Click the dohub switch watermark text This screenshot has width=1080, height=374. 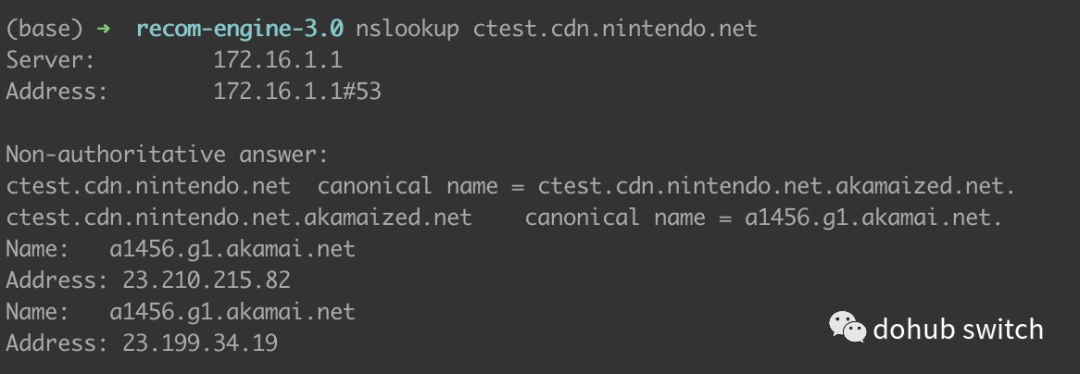coord(957,329)
